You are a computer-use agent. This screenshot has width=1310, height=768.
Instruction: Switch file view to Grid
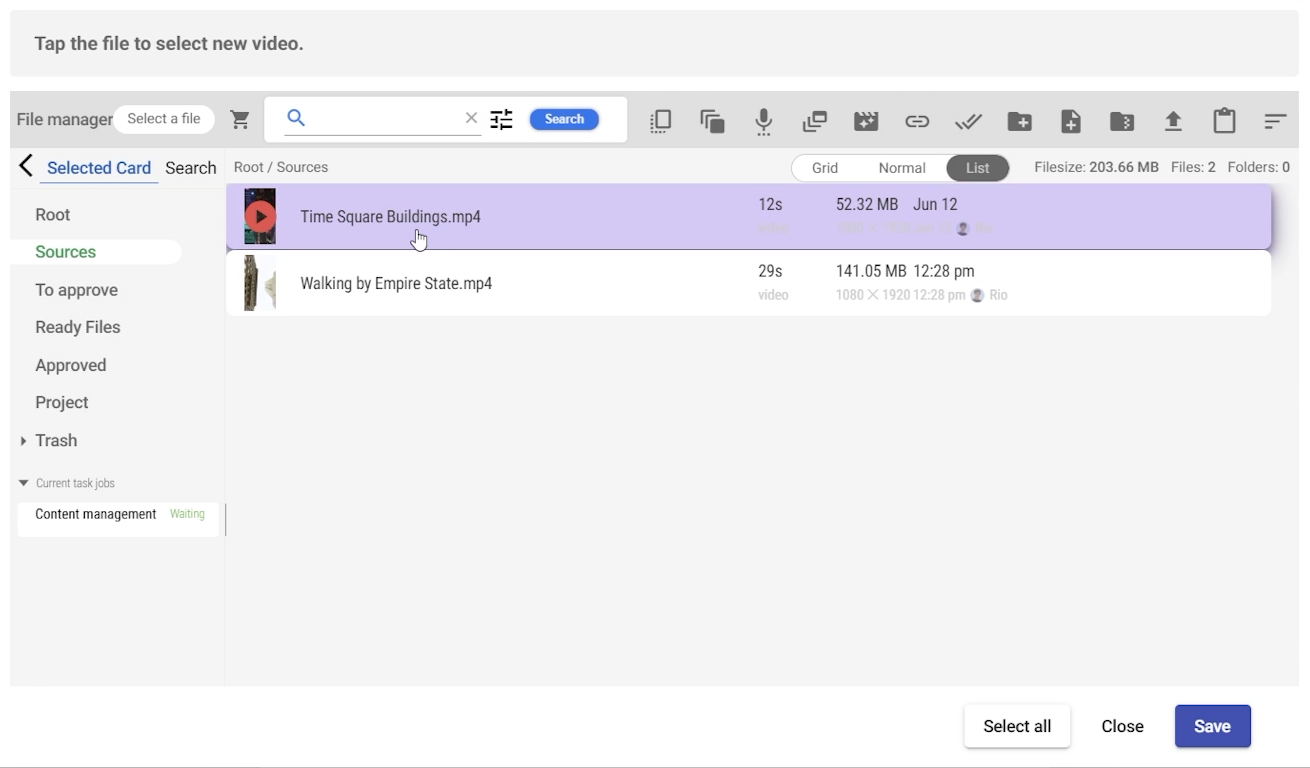click(825, 168)
